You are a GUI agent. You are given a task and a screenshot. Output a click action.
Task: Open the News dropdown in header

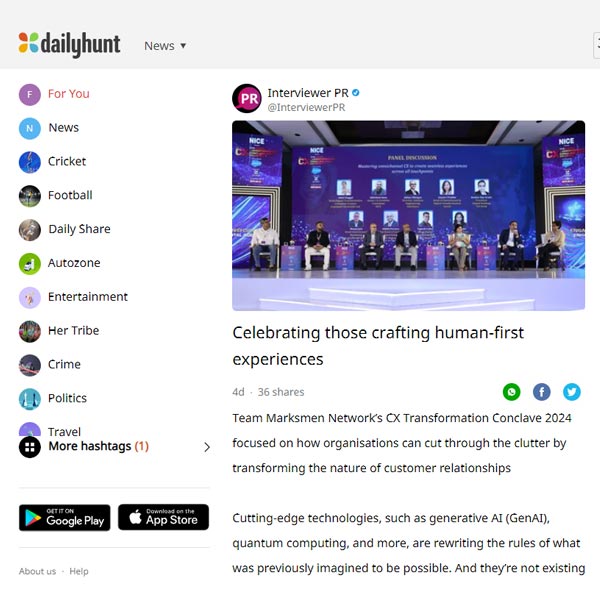(x=165, y=46)
